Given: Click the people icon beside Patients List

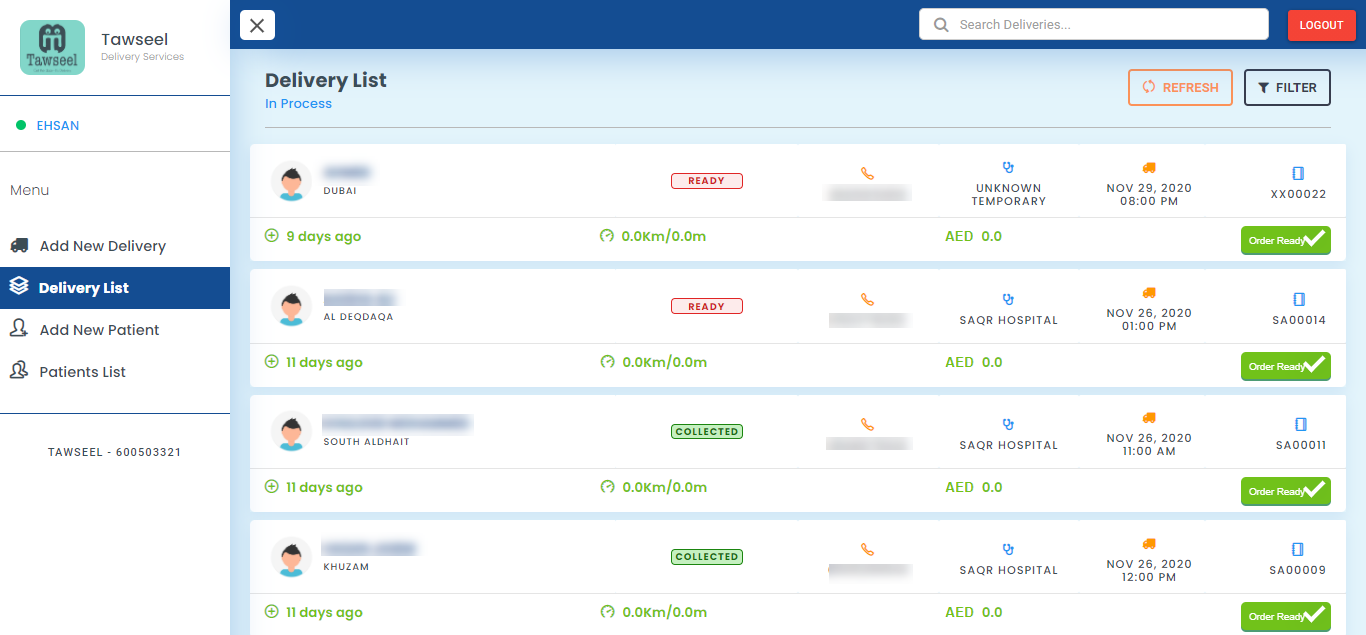Looking at the screenshot, I should point(19,370).
